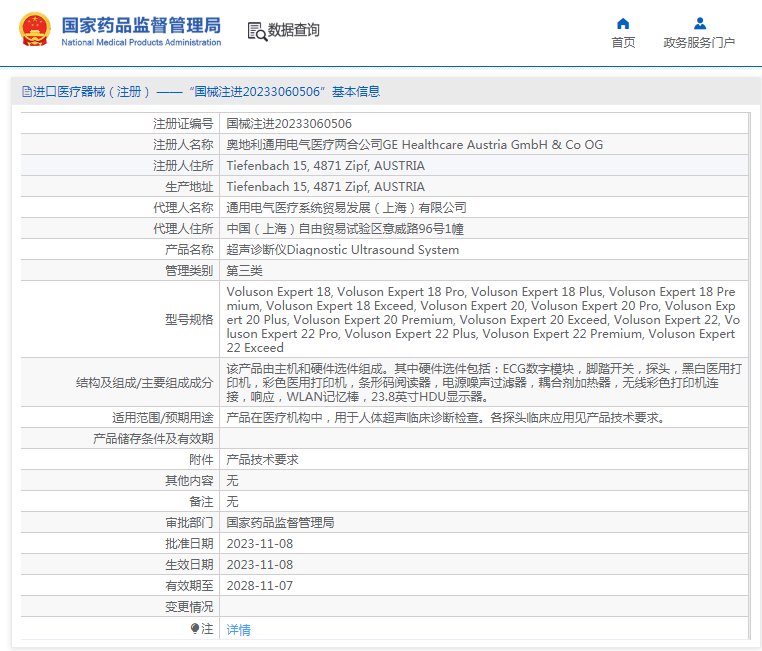Click the 结构及组成/主要组成成分 label

point(144,382)
